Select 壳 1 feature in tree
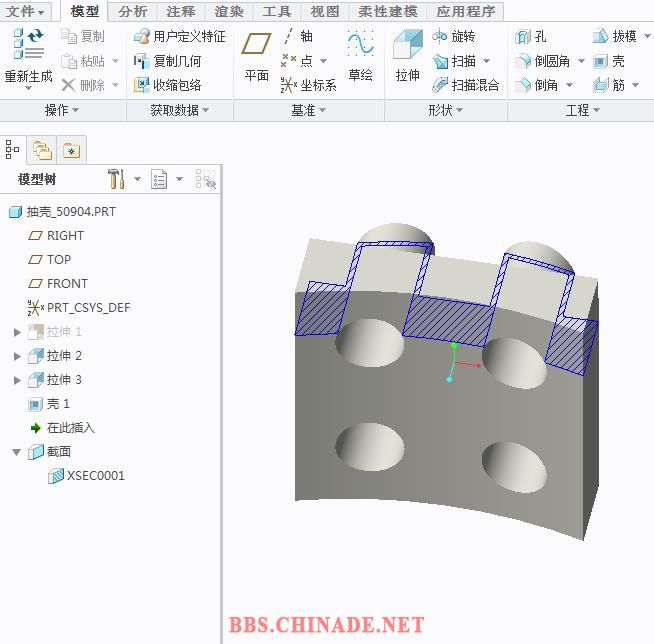Image resolution: width=654 pixels, height=644 pixels. point(49,404)
